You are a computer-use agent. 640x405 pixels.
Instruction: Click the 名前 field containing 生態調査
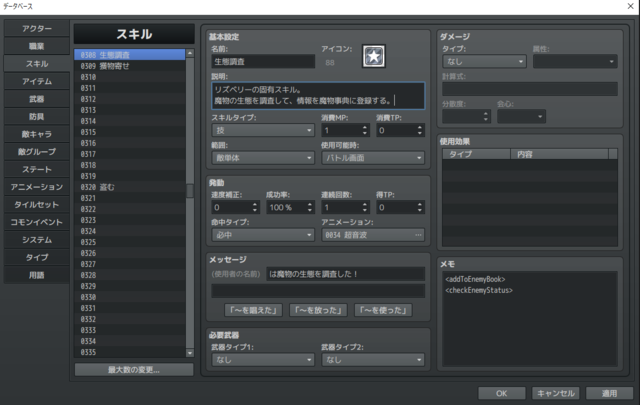(x=263, y=62)
